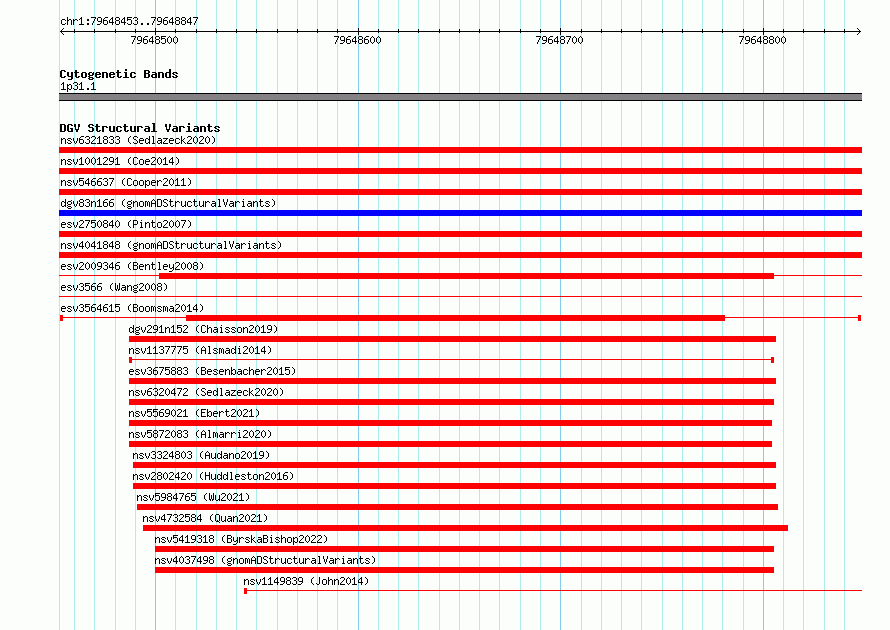Select the esv3566 (Wang2008) label
Screen dimensions: 890x630
click(114, 287)
